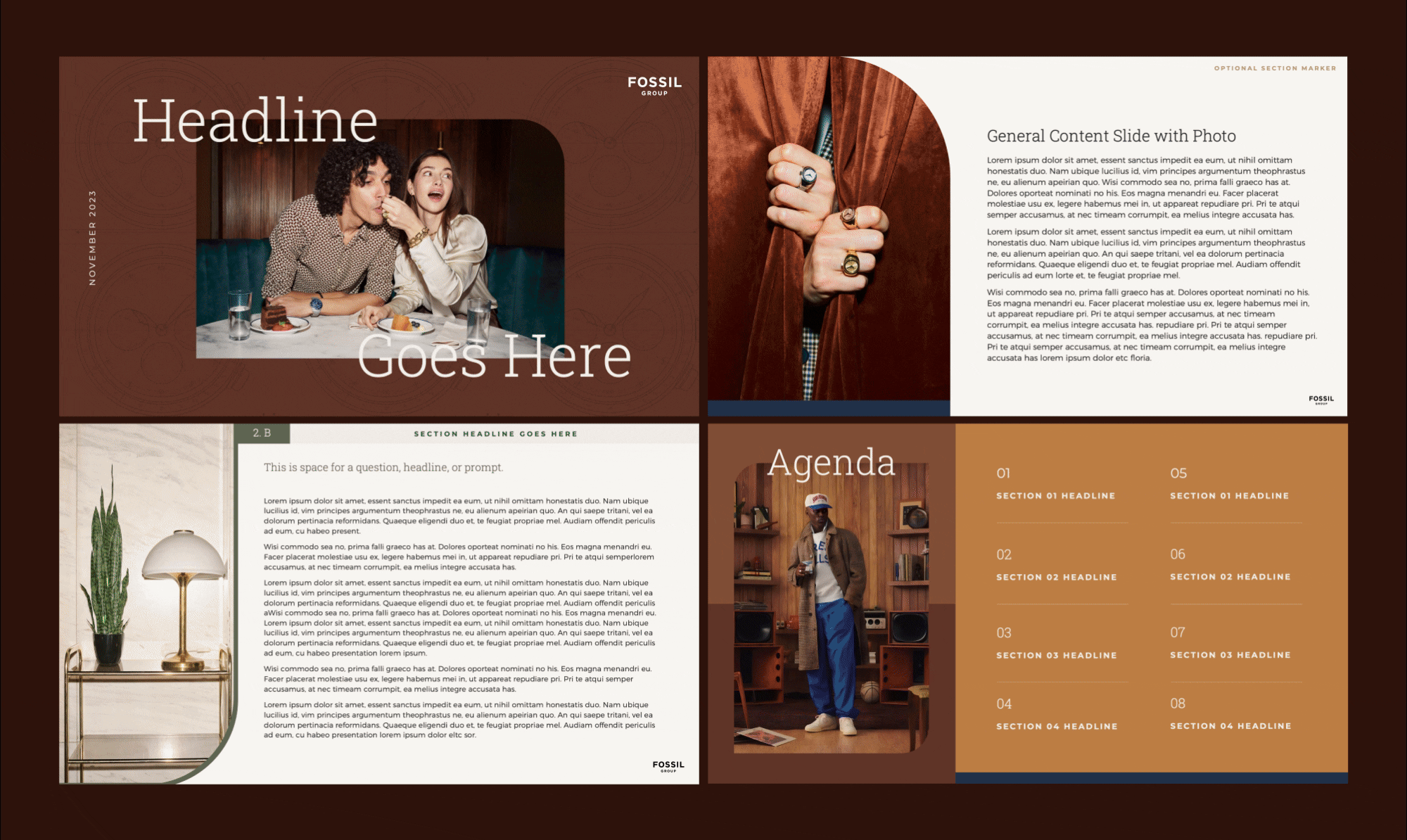Click the 'Agenda' title
This screenshot has height=840, width=1407.
831,463
